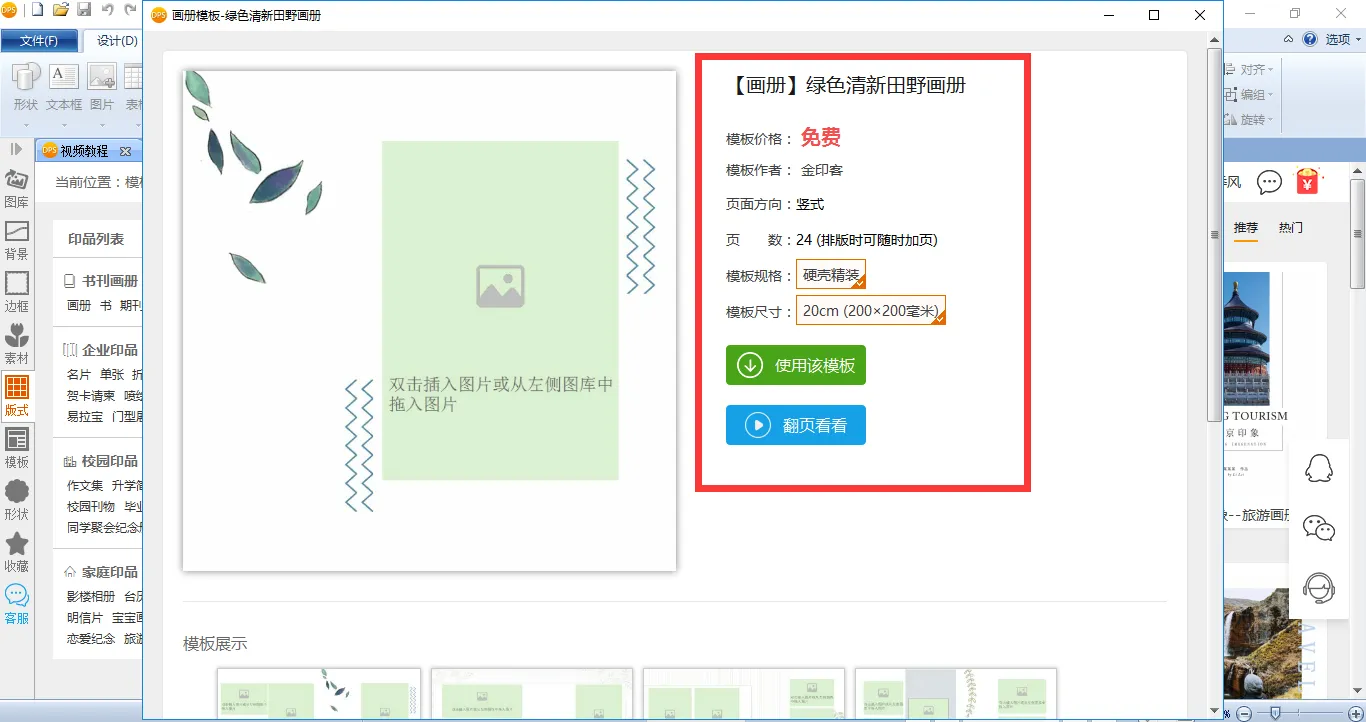
Task: Click the Redo arrow icon
Action: point(130,11)
